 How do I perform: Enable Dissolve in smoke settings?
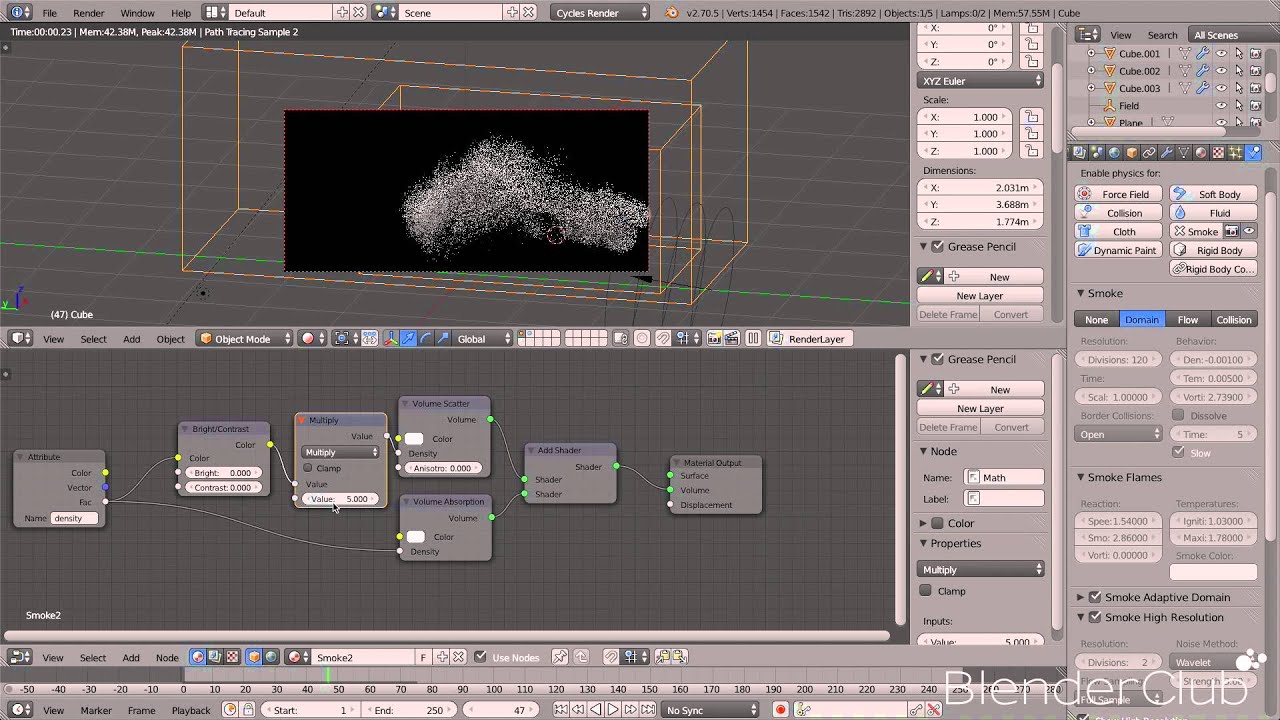coord(1178,415)
